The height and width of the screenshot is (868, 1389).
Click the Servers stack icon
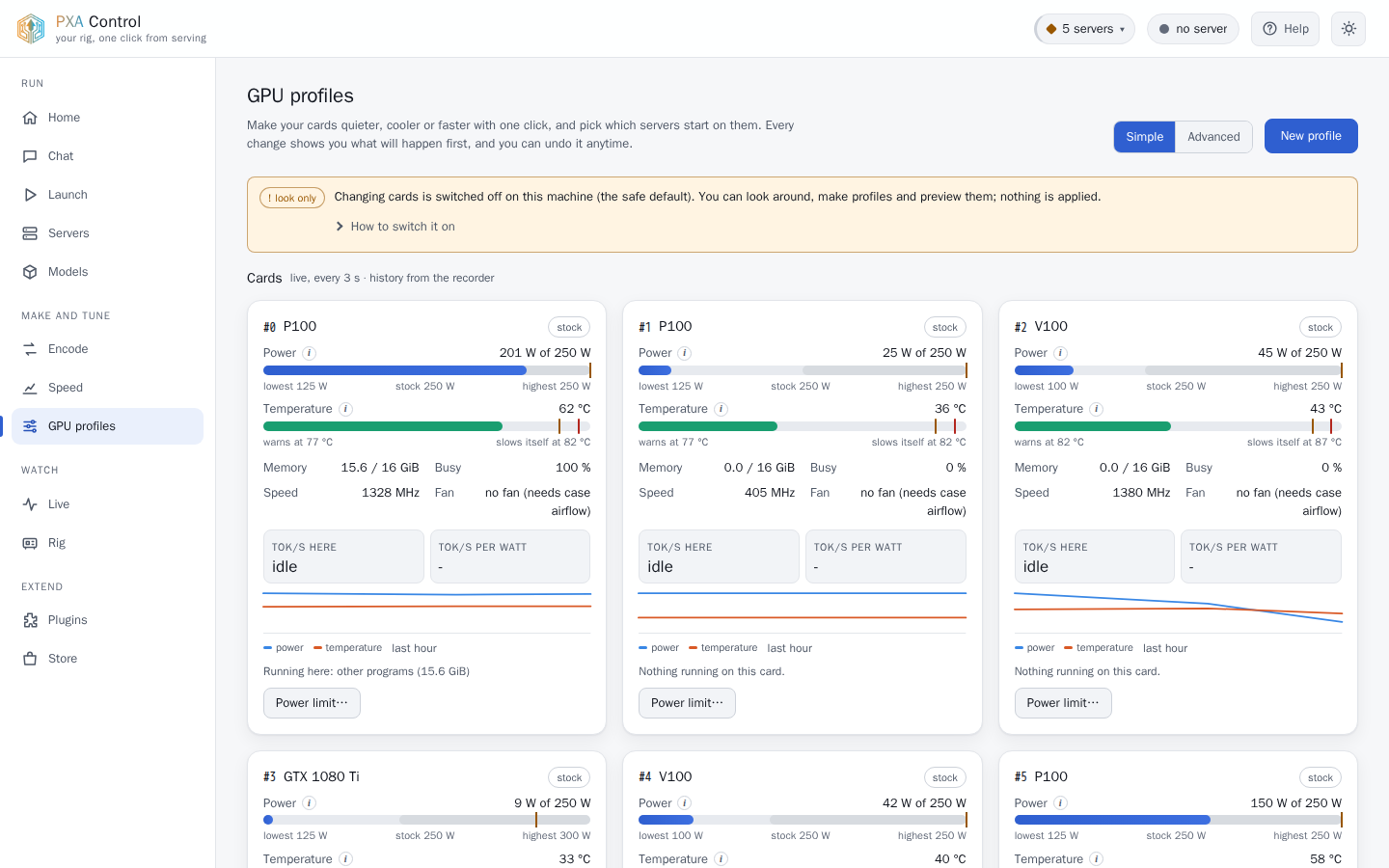click(30, 233)
